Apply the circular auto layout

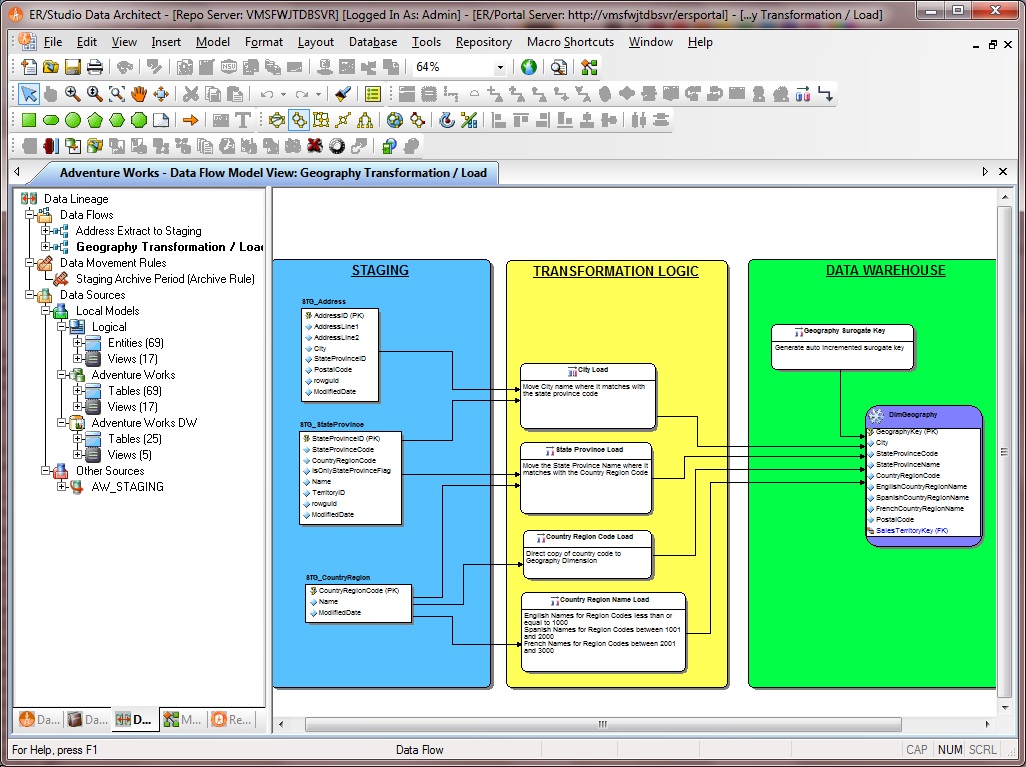277,120
